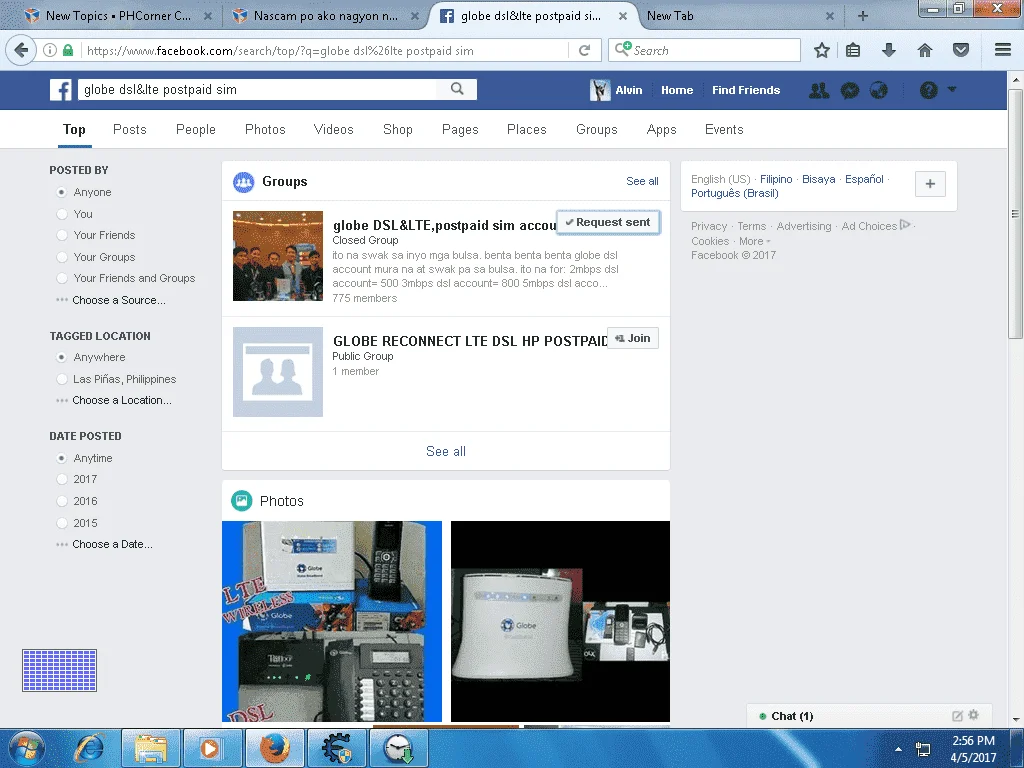
Task: Select Your Friends radio option
Action: (x=61, y=235)
